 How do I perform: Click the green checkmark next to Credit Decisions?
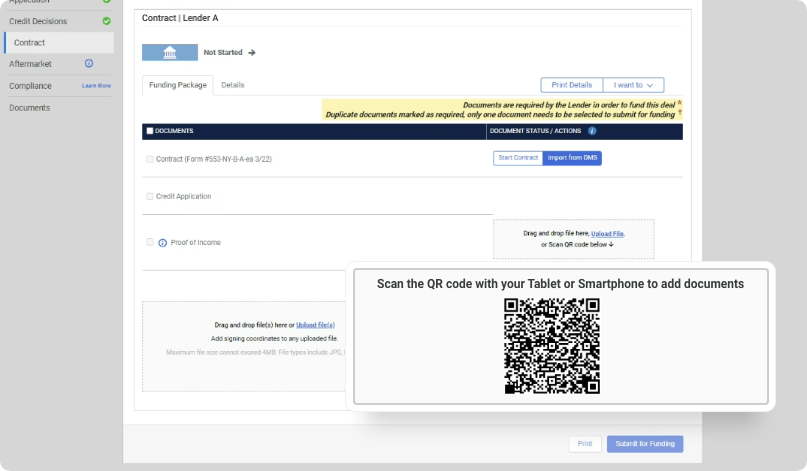[x=106, y=21]
